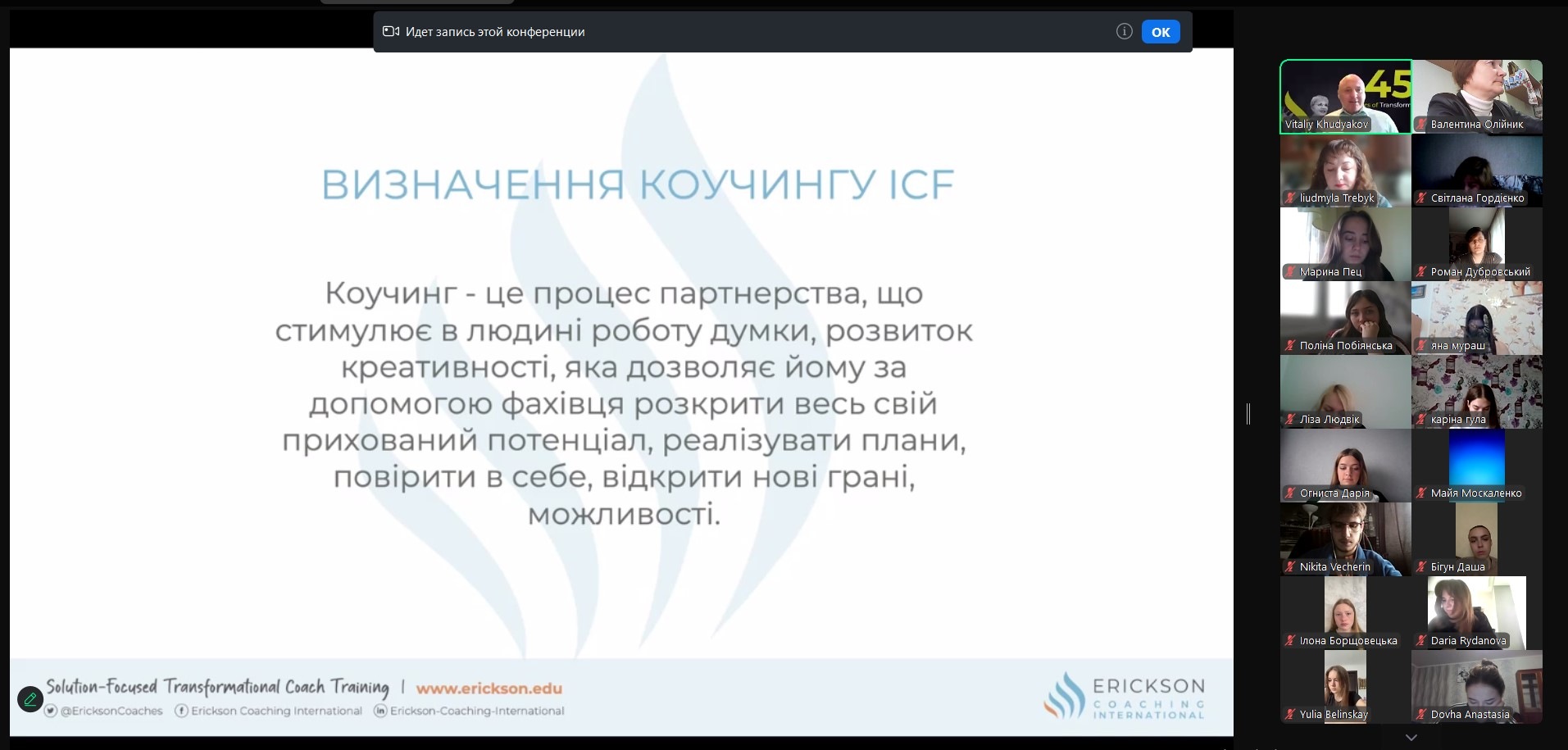1568x750 pixels.
Task: Select the яна мураш video thumbnail
Action: pos(1476,317)
